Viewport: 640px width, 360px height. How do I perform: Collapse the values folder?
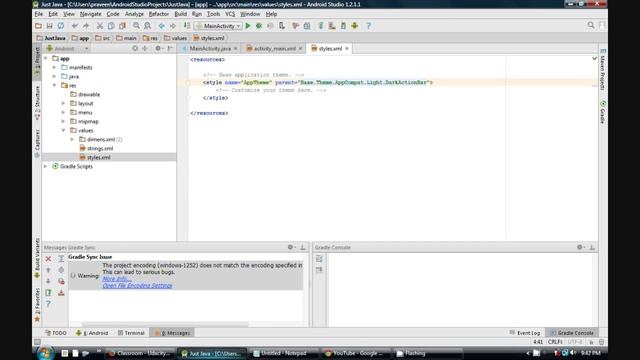tap(64, 131)
